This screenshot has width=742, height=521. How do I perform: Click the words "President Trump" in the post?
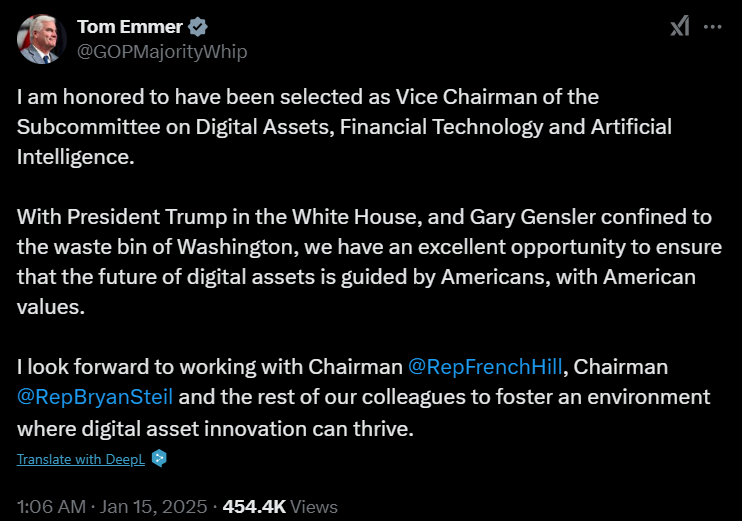[137, 217]
